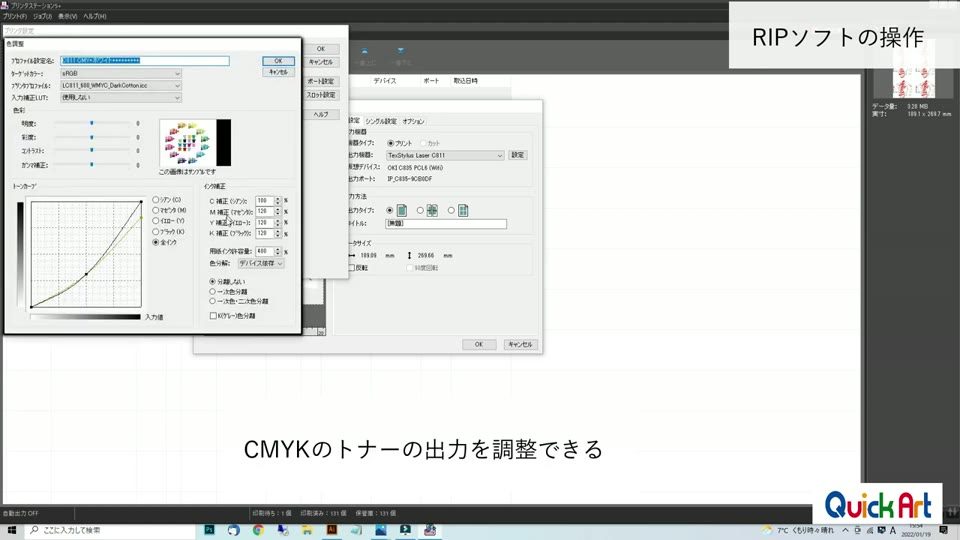The height and width of the screenshot is (540, 960).
Task: Select the third multi-page output type radio
Action: (x=451, y=211)
